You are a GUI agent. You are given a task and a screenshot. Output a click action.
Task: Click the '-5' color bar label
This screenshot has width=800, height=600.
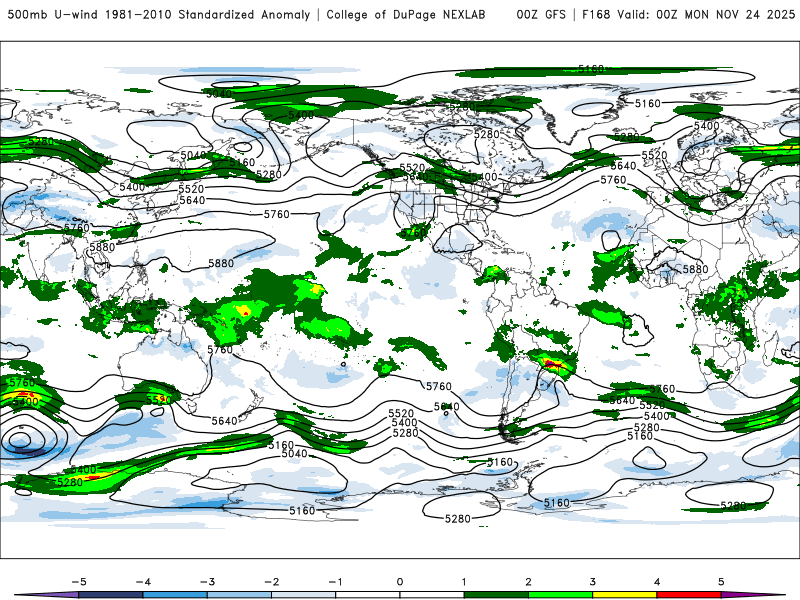pyautogui.click(x=79, y=582)
